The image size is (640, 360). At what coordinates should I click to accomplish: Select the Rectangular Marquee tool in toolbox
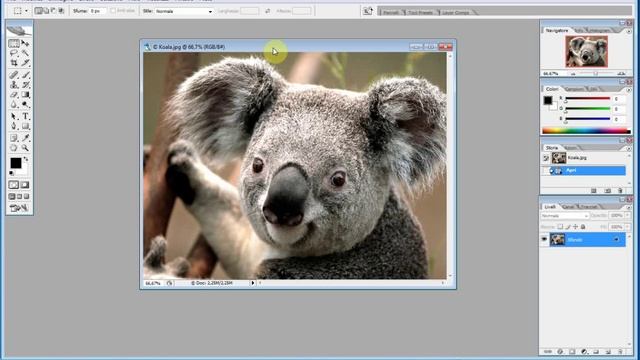(x=14, y=43)
